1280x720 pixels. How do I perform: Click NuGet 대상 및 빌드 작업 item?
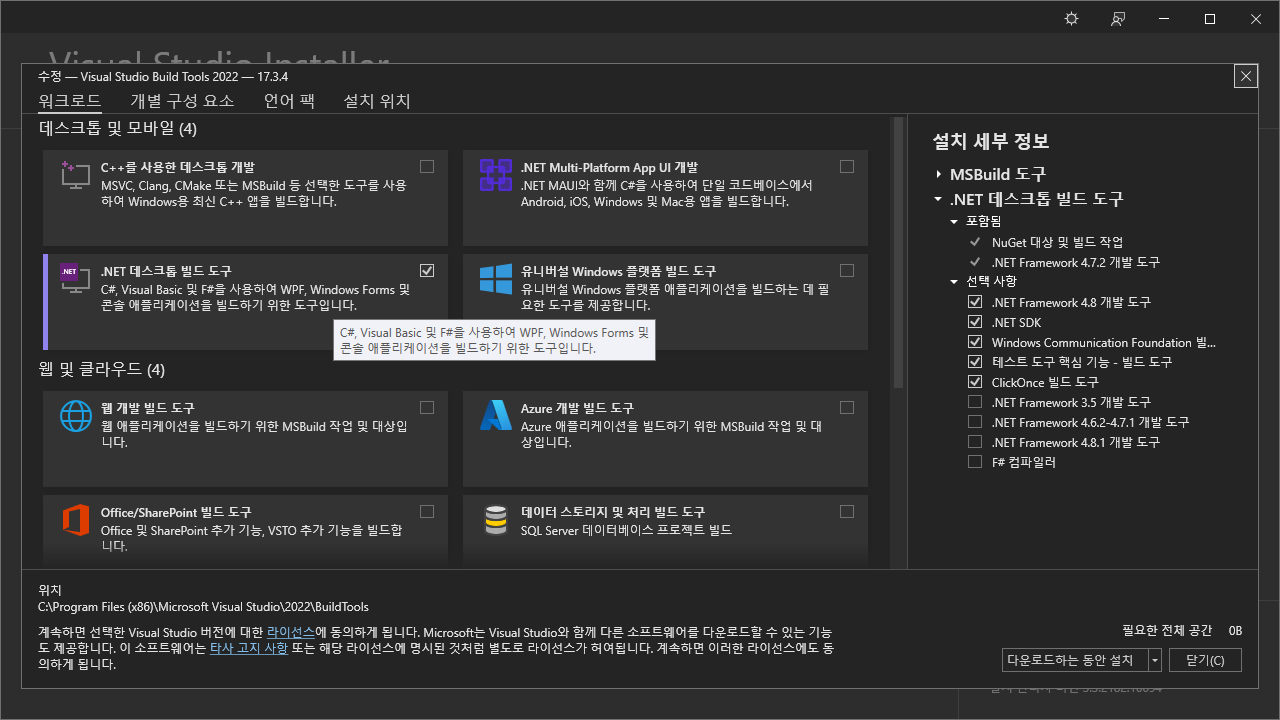(x=1057, y=242)
